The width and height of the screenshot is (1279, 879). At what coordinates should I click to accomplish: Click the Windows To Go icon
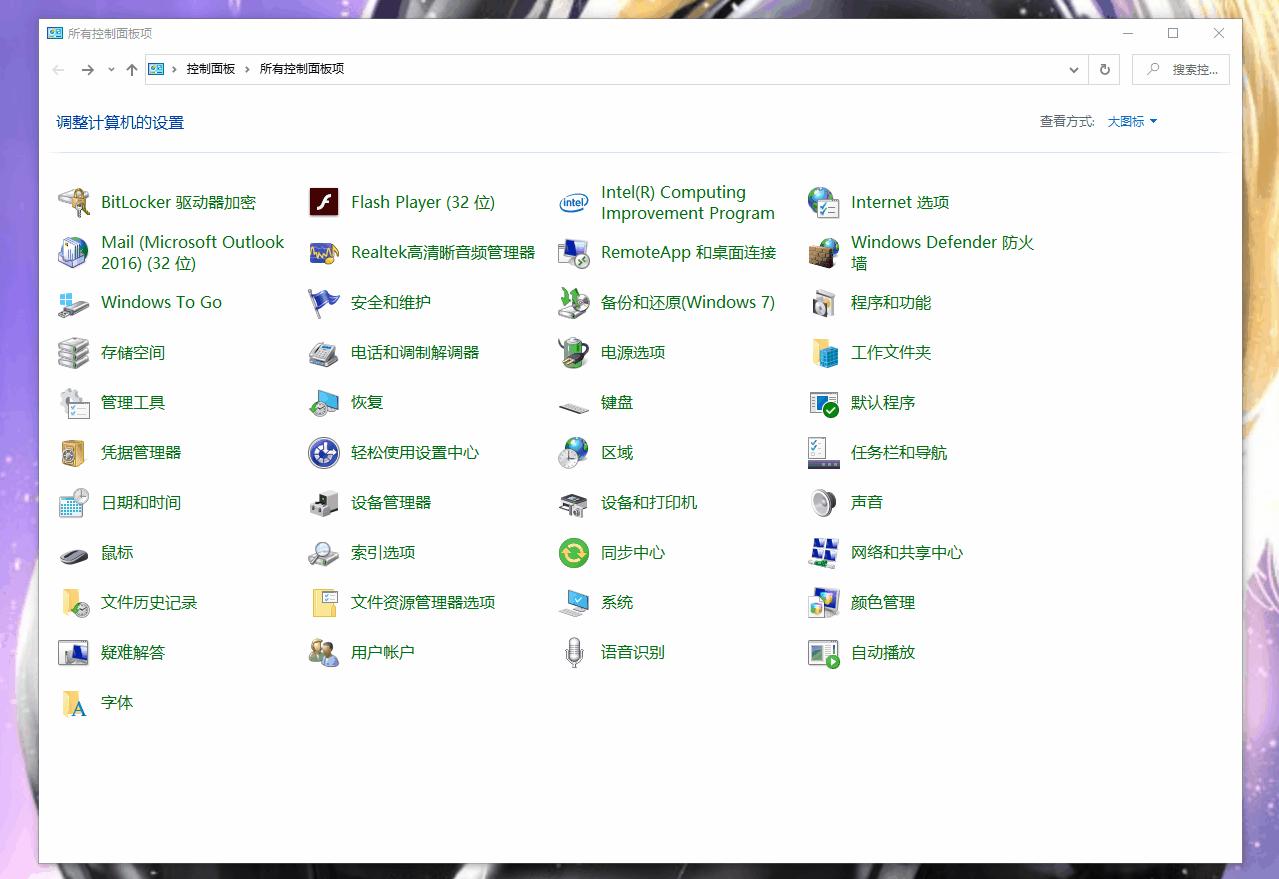74,303
